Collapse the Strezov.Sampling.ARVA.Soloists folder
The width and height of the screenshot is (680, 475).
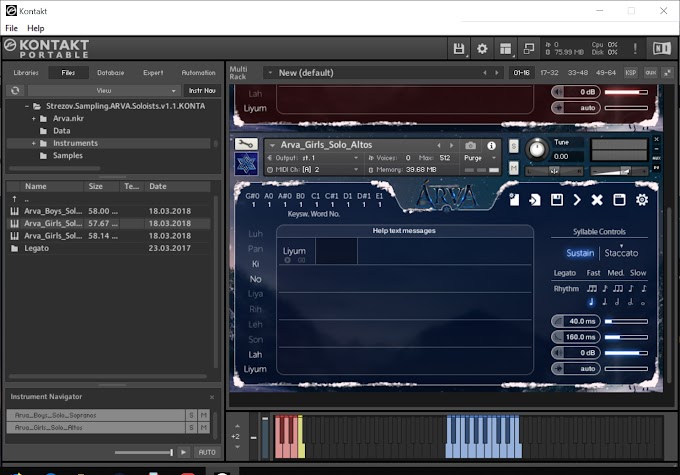point(27,106)
